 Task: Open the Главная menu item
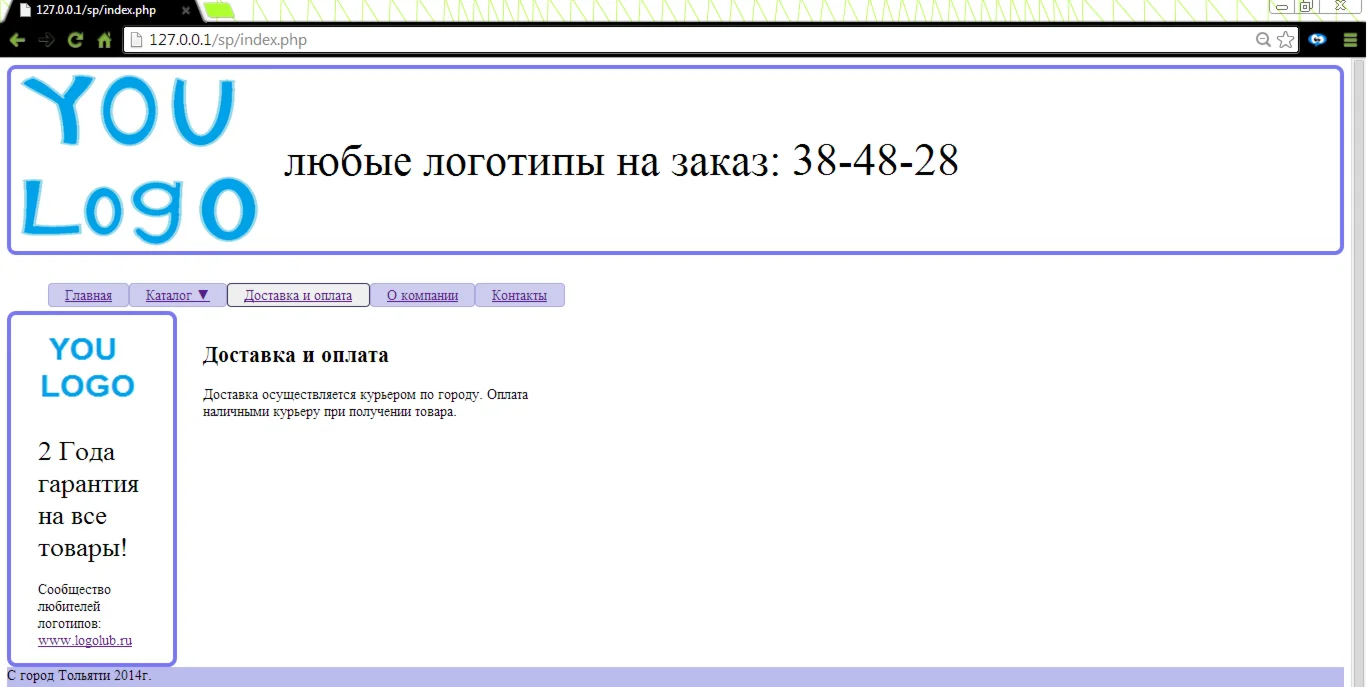[x=88, y=295]
